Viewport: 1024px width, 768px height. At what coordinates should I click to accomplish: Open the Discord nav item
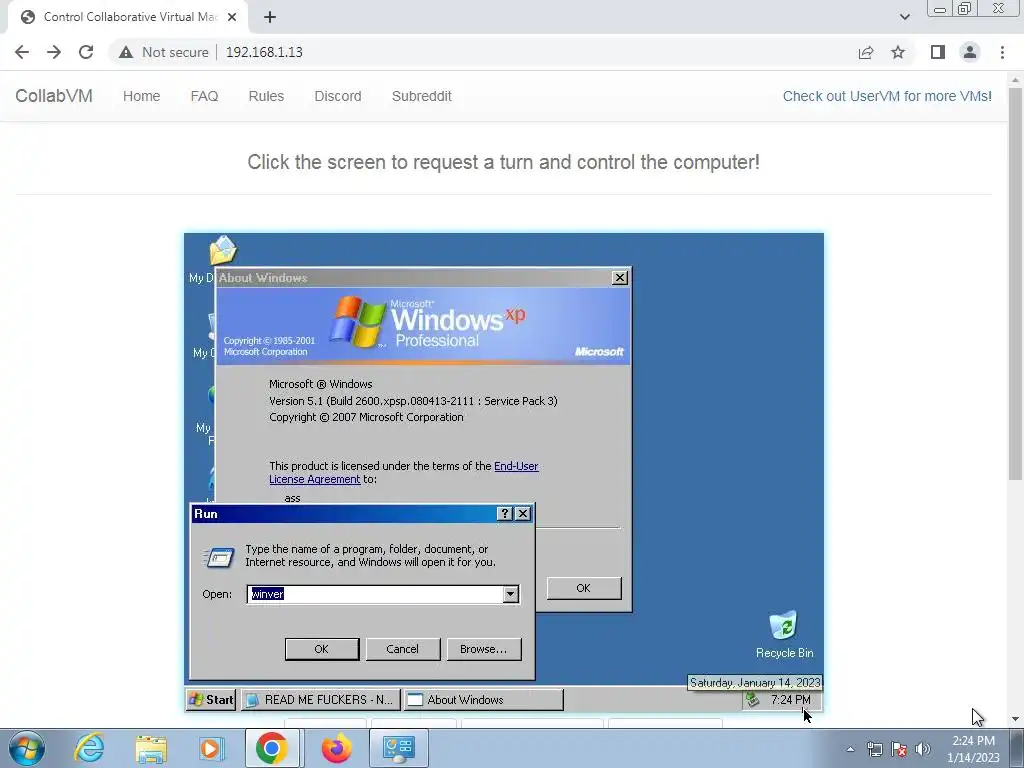(x=338, y=96)
